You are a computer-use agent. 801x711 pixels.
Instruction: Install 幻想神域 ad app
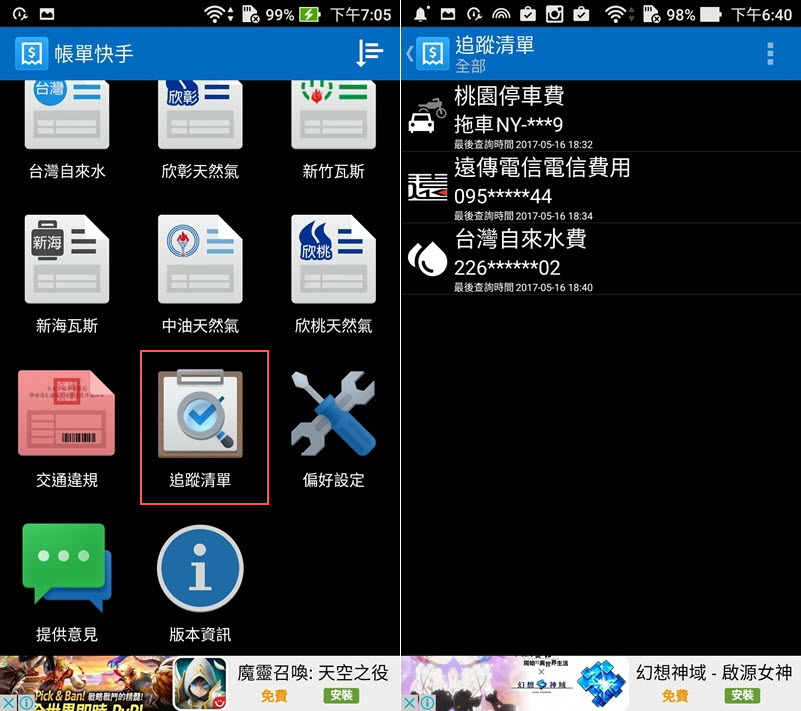pyautogui.click(x=742, y=695)
